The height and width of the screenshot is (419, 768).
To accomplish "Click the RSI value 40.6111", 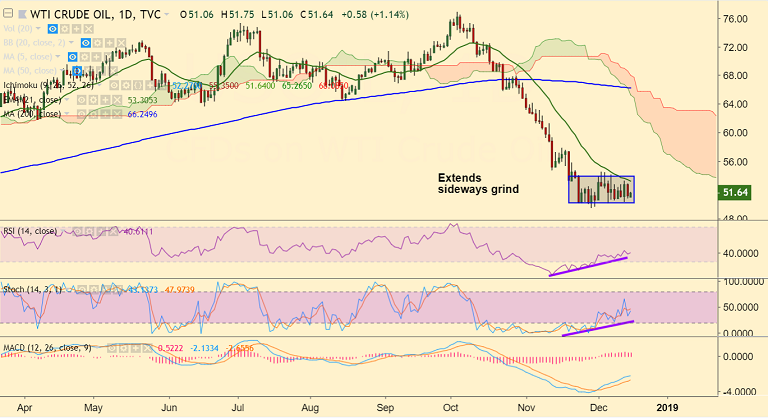I will point(138,232).
